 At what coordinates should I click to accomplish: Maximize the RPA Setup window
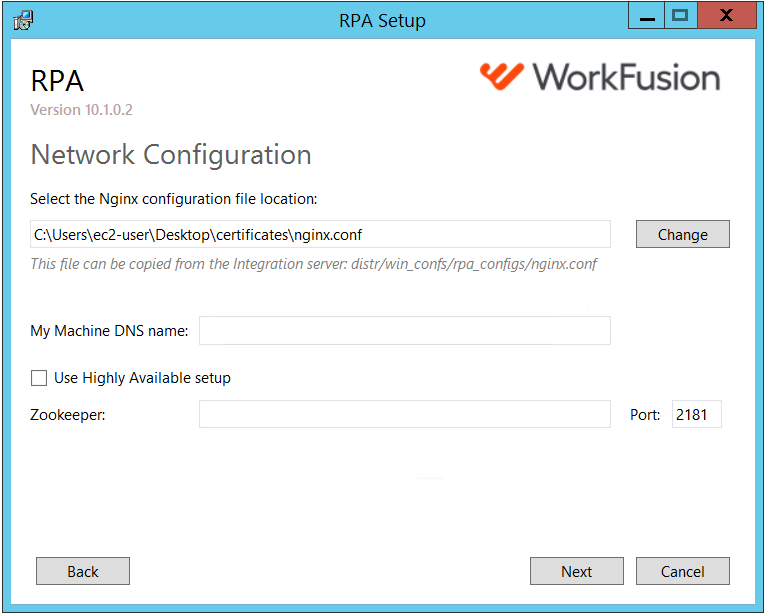point(680,16)
